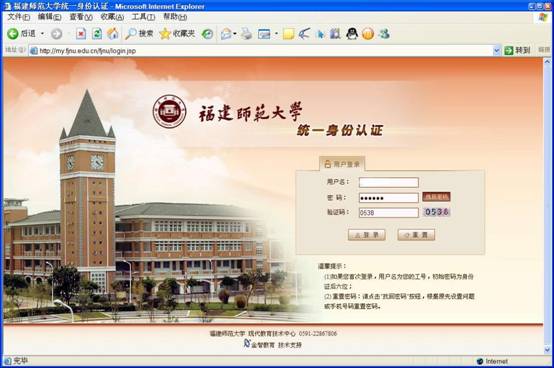This screenshot has height=368, width=554.
Task: Open the 工具 (Tools) menu
Action: pyautogui.click(x=143, y=17)
